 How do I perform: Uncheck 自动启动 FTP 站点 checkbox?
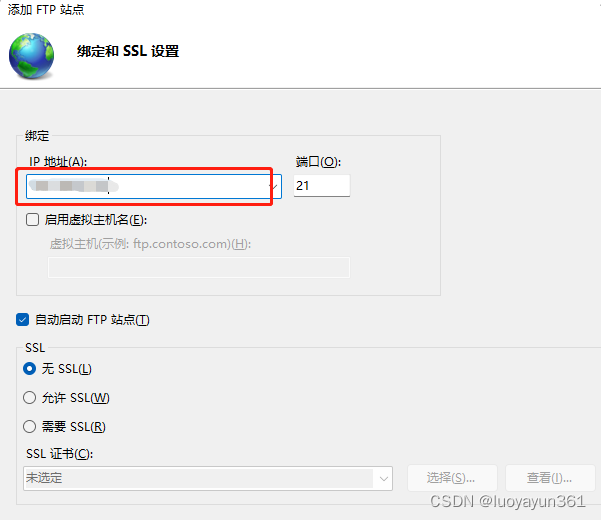coord(23,320)
